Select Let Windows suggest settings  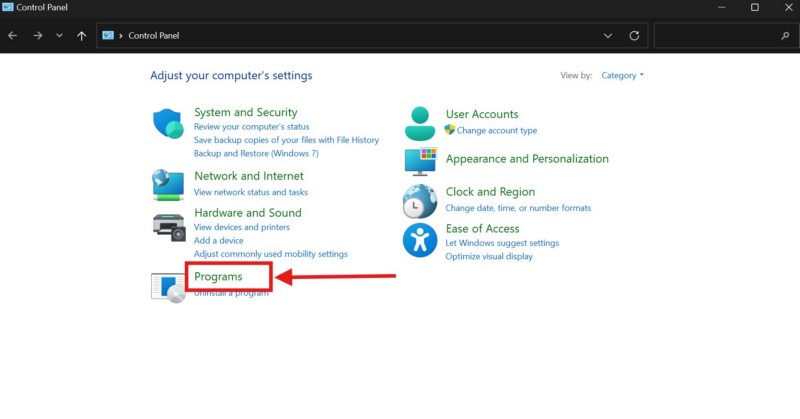[502, 243]
